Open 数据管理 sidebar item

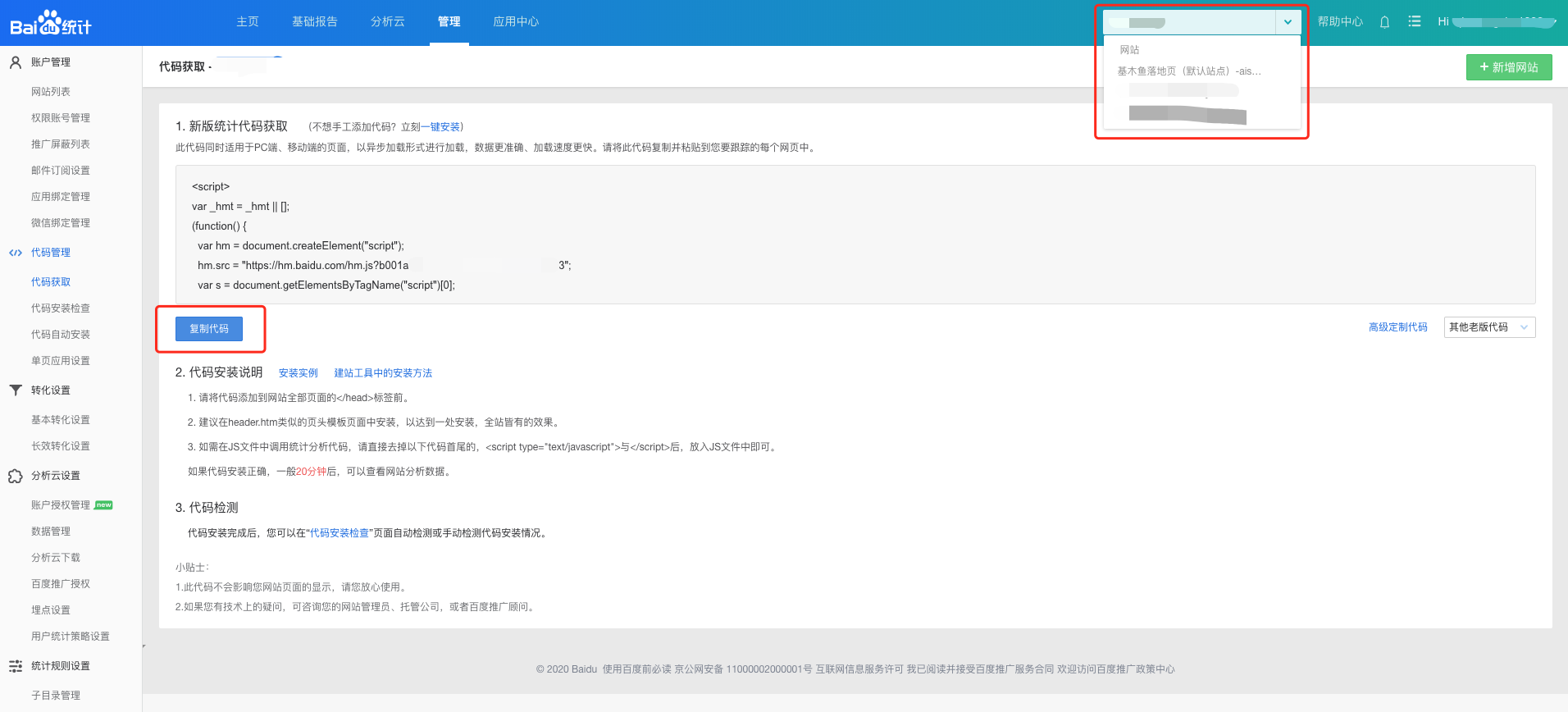tap(51, 532)
